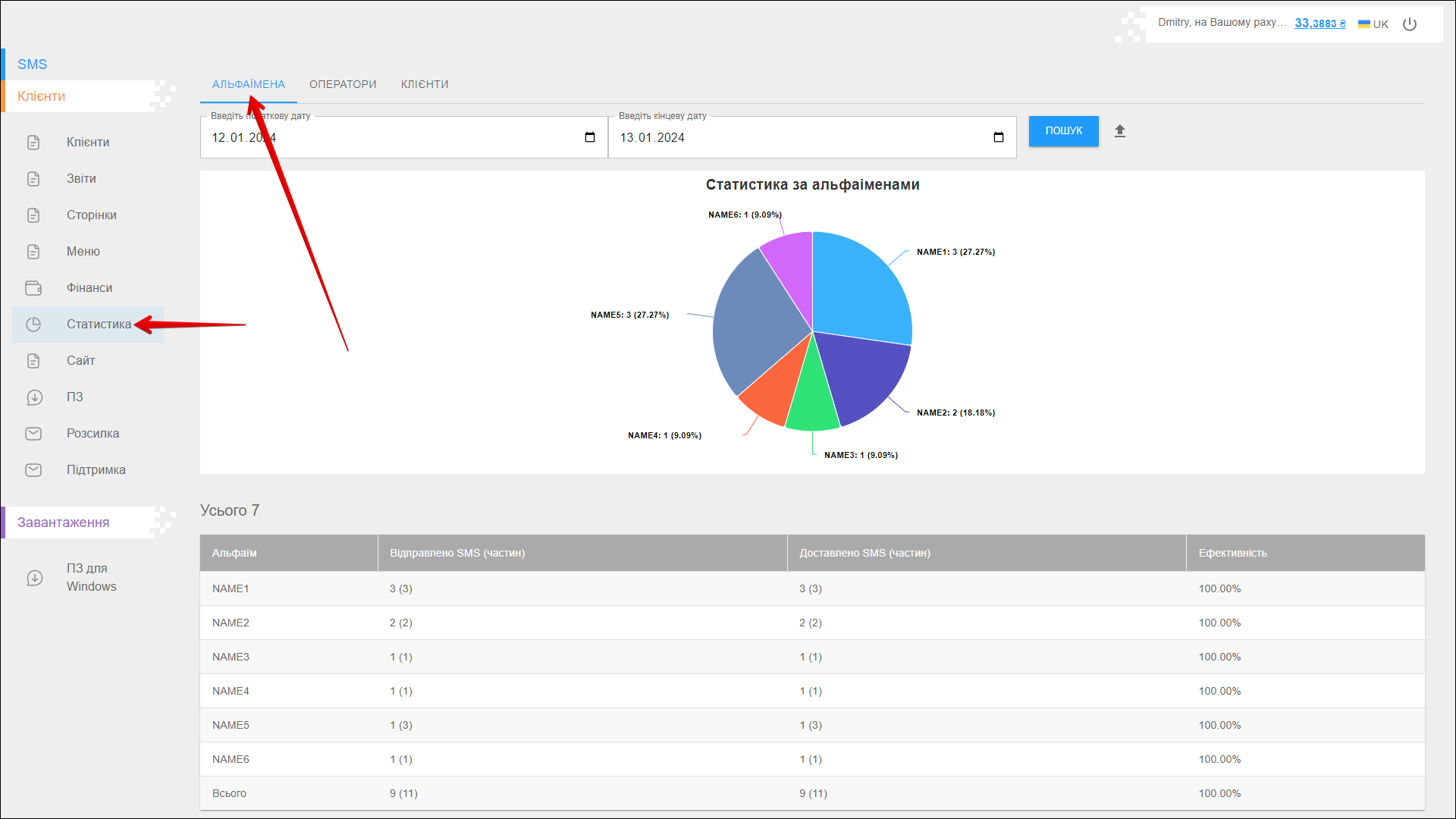Open Звіти in the sidebar
Viewport: 1456px width, 819px height.
pos(81,179)
